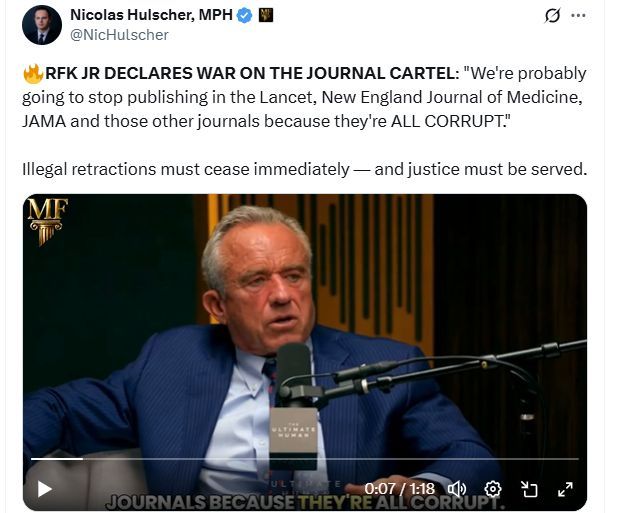Click the Nicolas Hulscher, MPH display name

tap(151, 15)
